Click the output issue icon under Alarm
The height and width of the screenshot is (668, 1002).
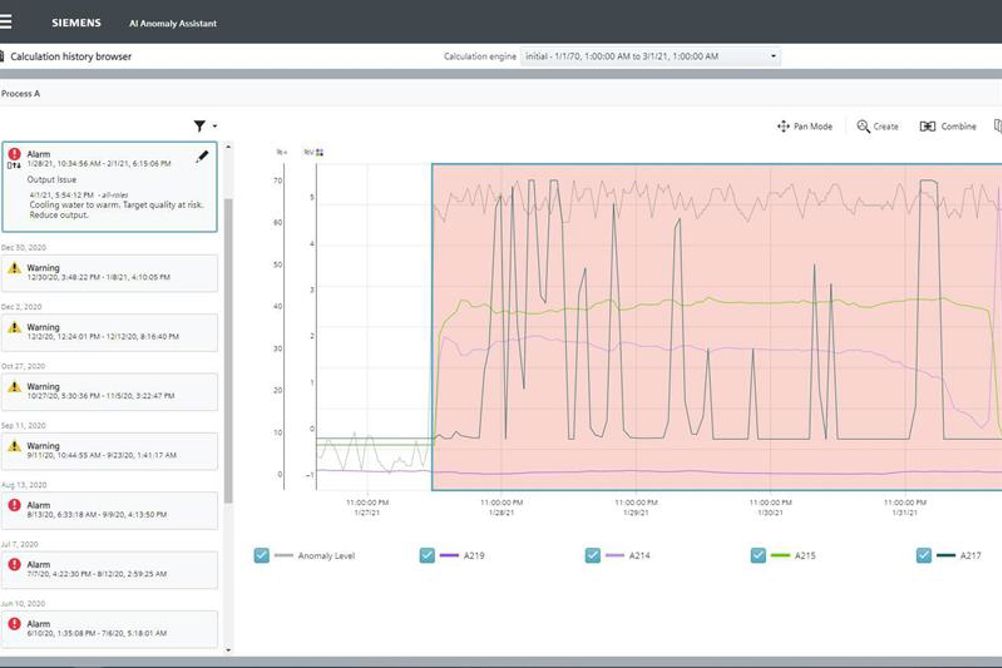pos(14,166)
